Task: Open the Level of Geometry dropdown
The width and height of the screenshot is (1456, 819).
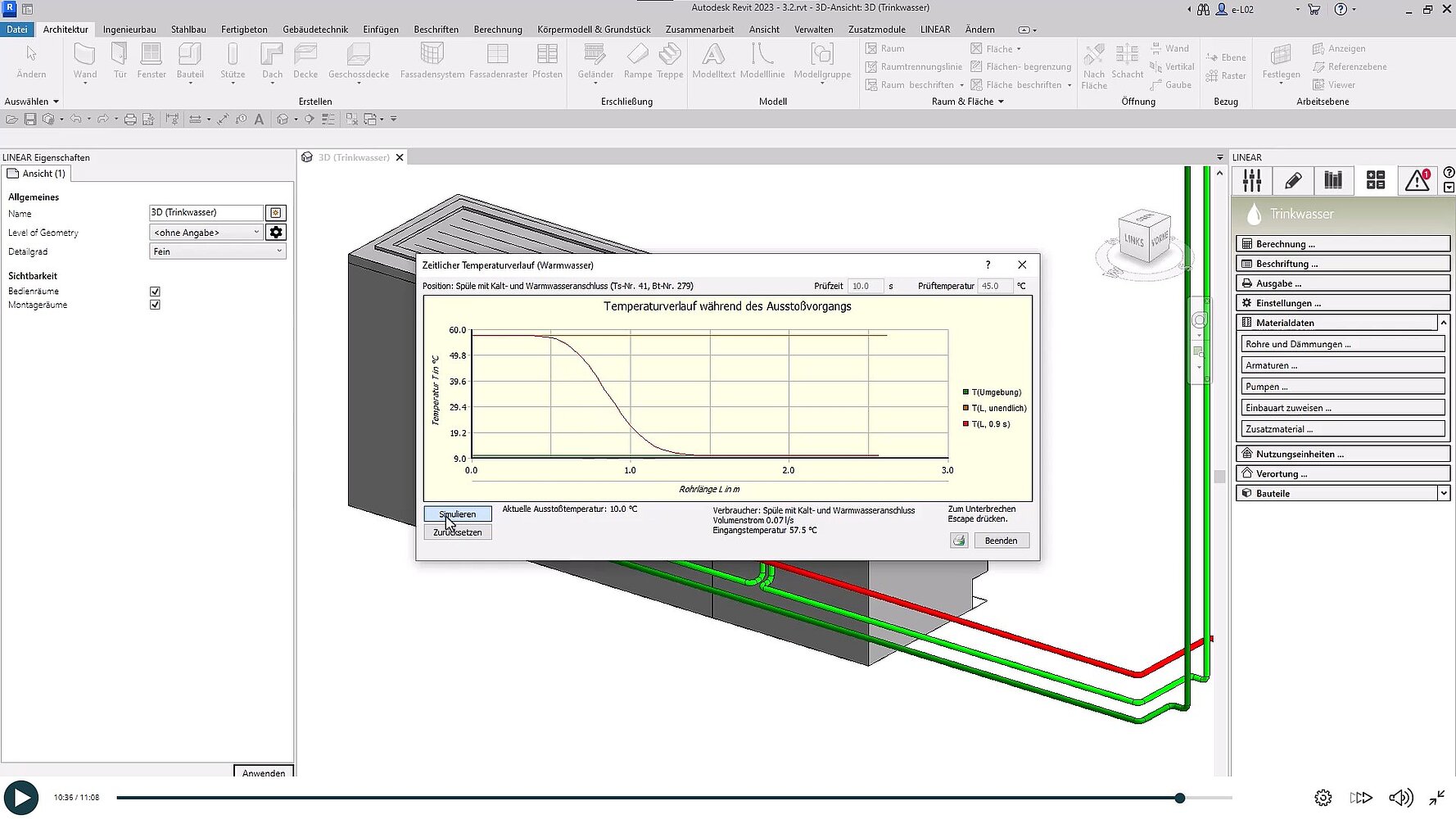Action: point(206,233)
